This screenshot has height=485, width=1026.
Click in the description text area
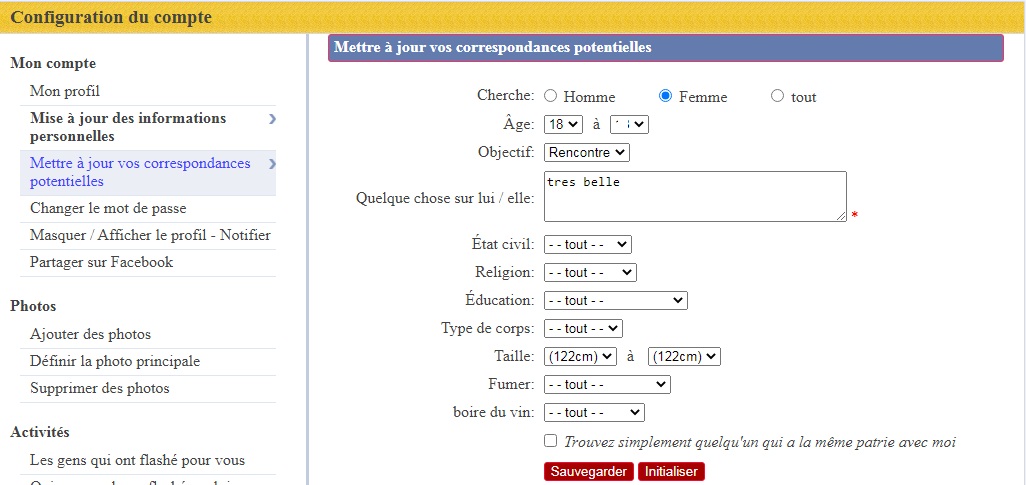click(x=695, y=196)
